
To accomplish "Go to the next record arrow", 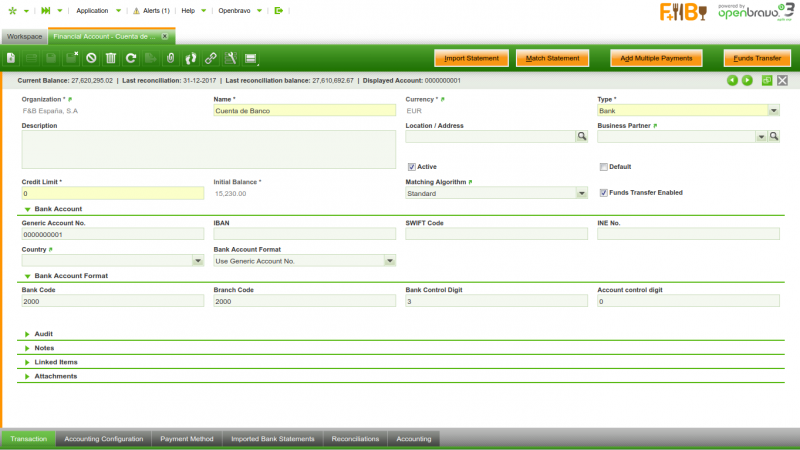I will [x=747, y=80].
